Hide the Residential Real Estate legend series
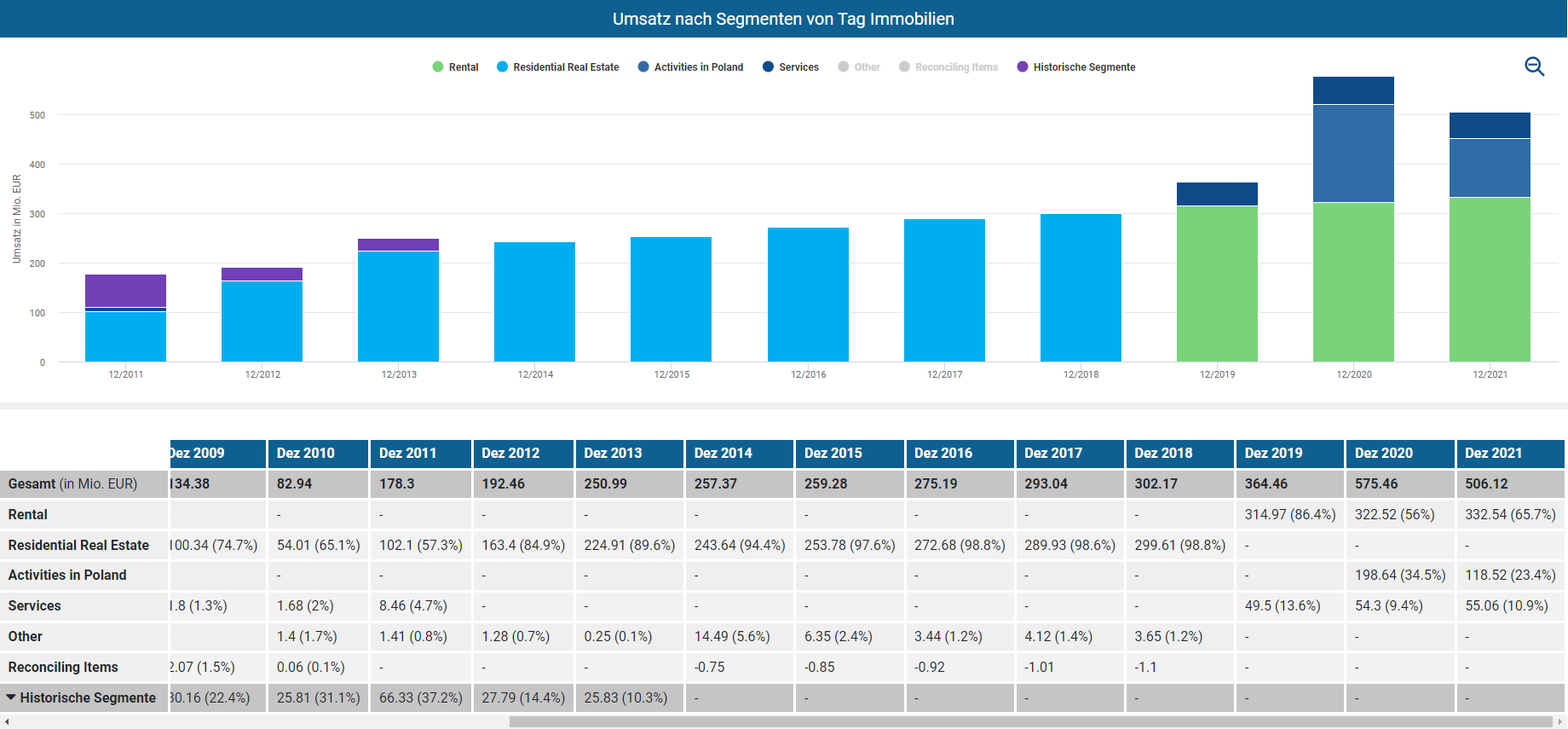Image resolution: width=1568 pixels, height=729 pixels. click(558, 67)
